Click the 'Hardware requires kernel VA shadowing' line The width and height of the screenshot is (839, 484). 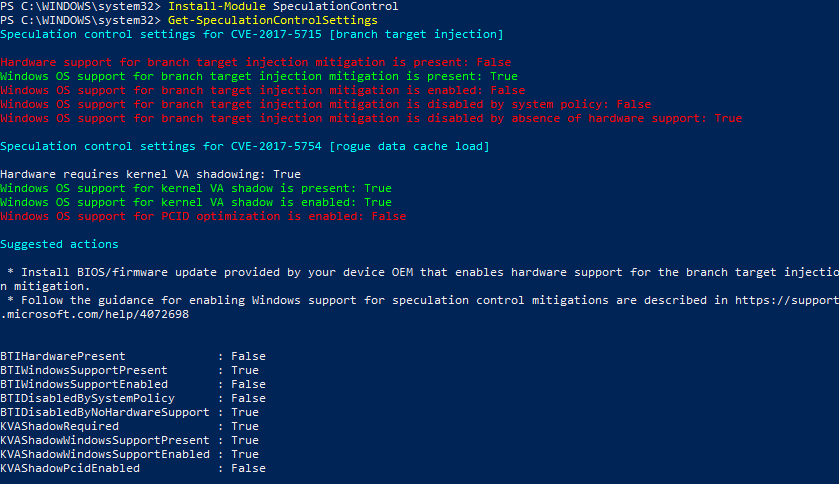click(150, 174)
